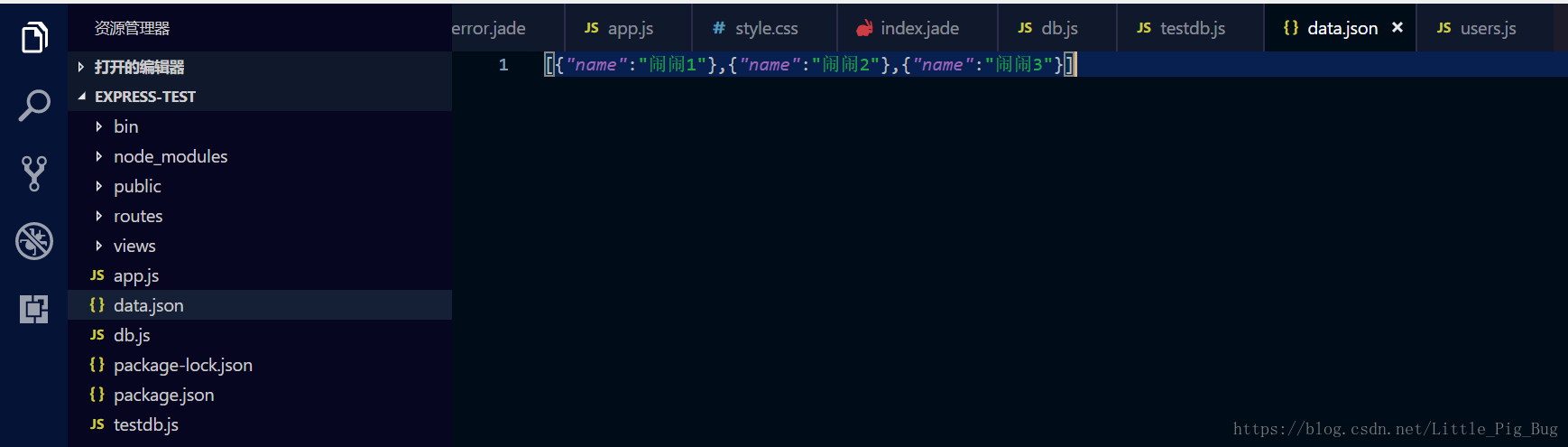Click braces icon beside package.json in tree
The width and height of the screenshot is (1568, 447).
pyautogui.click(x=97, y=395)
